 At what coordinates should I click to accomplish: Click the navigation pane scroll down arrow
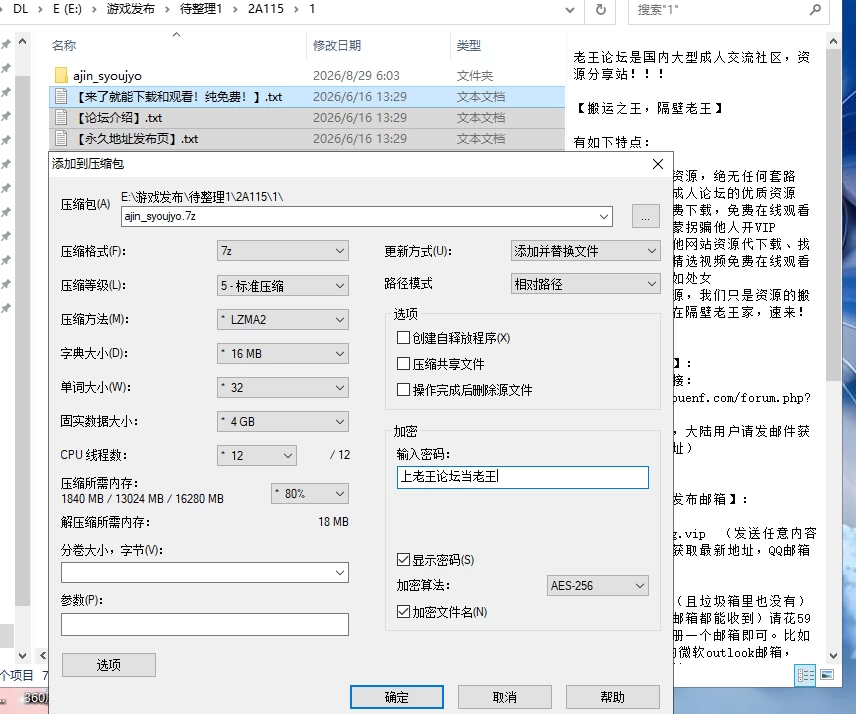[22, 655]
